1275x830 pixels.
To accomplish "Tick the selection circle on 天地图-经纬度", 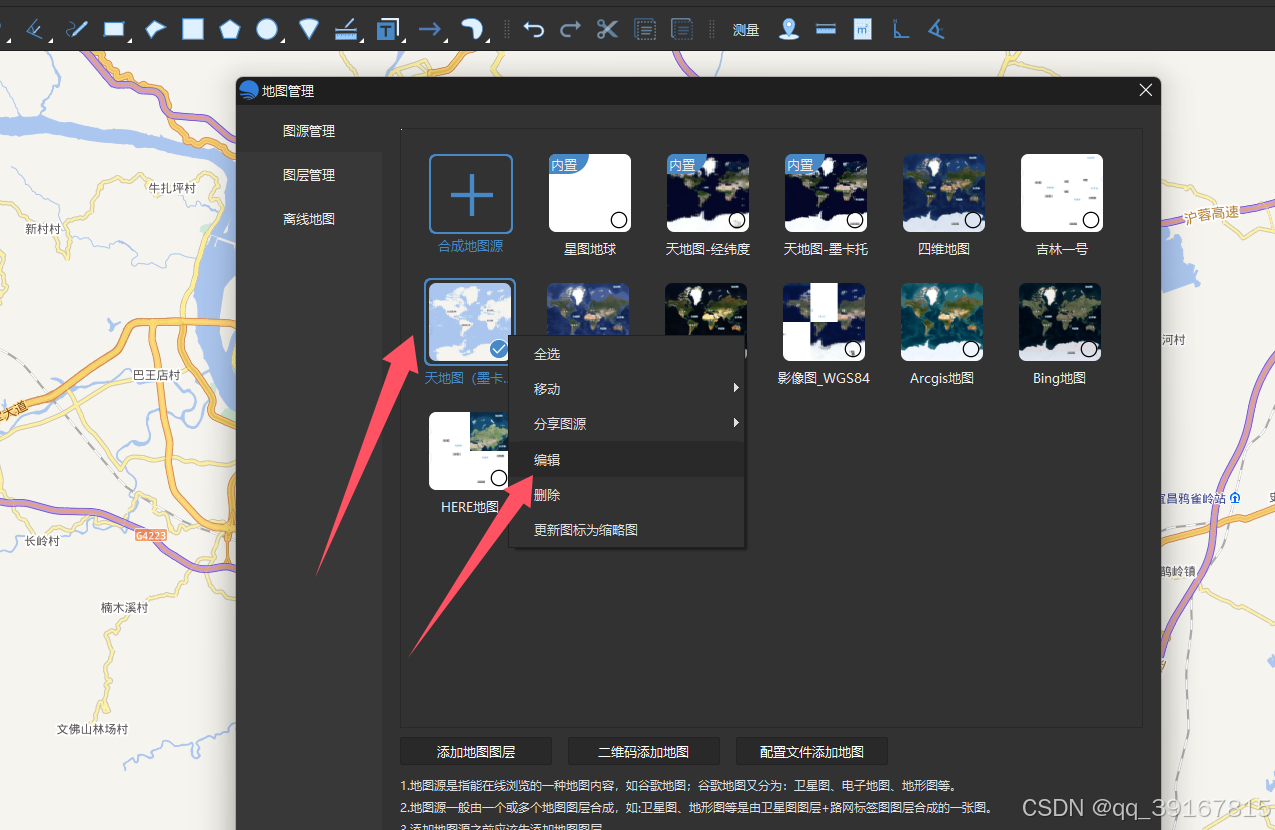I will pos(737,220).
